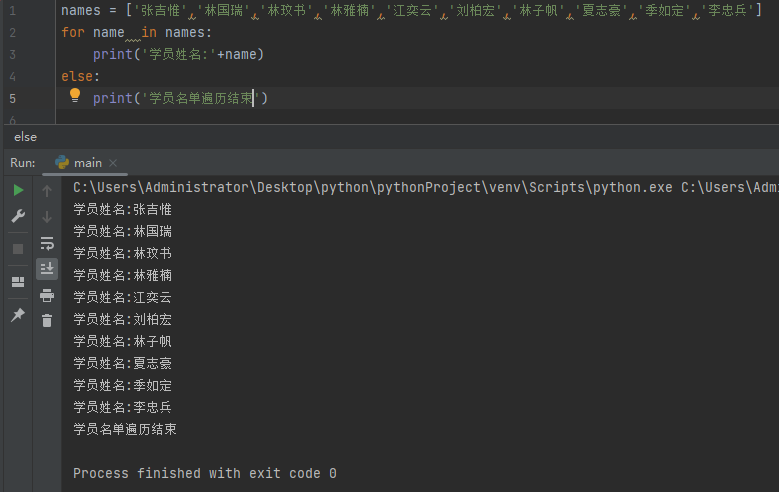The image size is (779, 492).
Task: Click line number 1 in gutter
Action: click(x=12, y=10)
